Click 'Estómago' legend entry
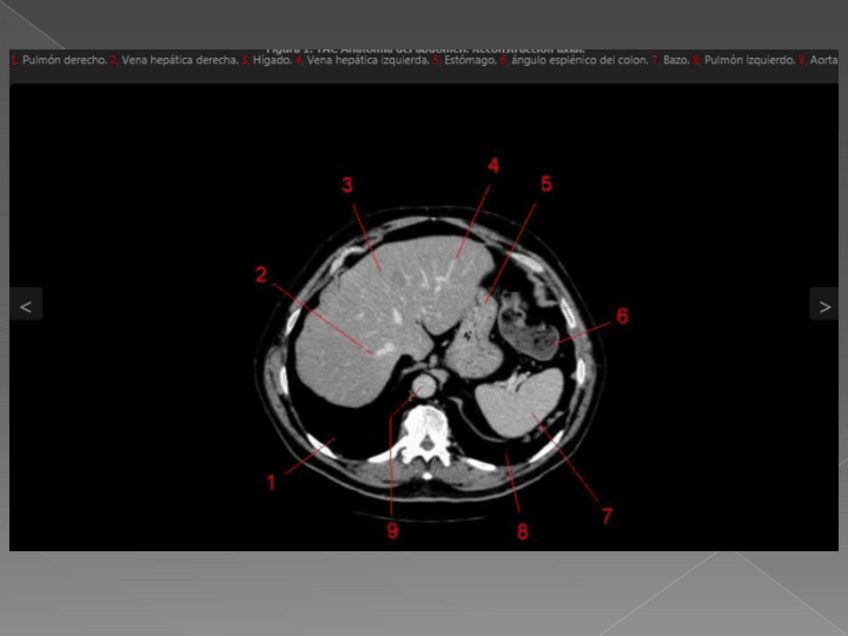Image resolution: width=848 pixels, height=636 pixels. pos(469,60)
